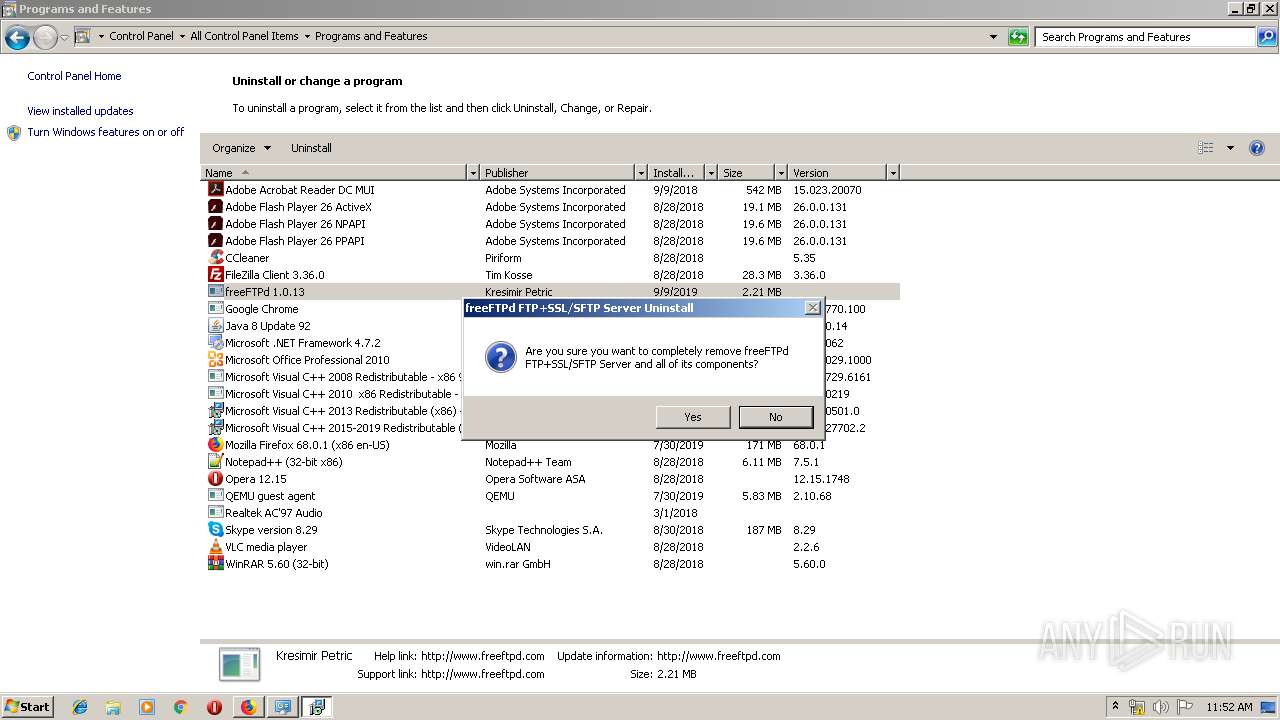Viewport: 1280px width, 720px height.
Task: Expand the Installed On column filter arrow
Action: 711,173
